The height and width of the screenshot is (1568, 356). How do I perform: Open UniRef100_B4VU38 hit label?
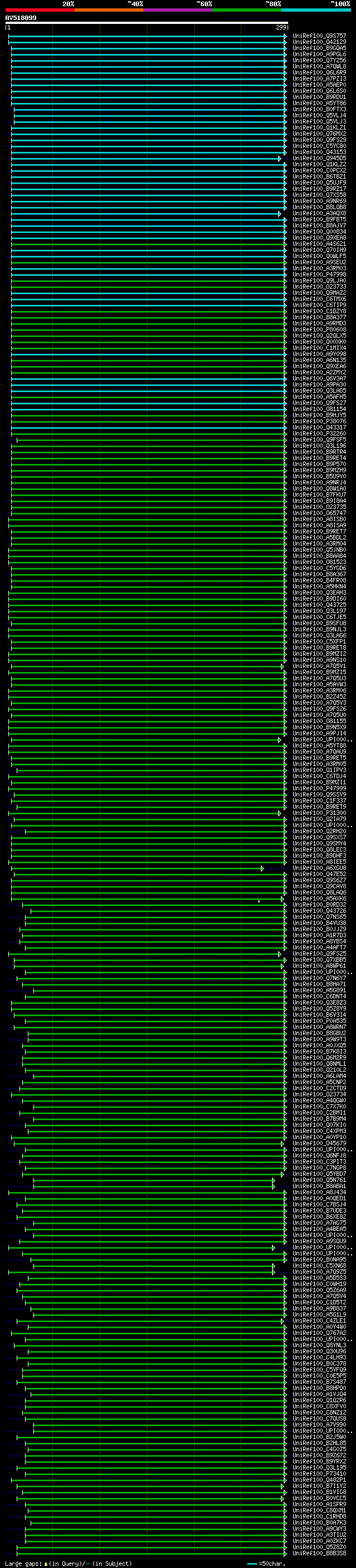pos(319,923)
